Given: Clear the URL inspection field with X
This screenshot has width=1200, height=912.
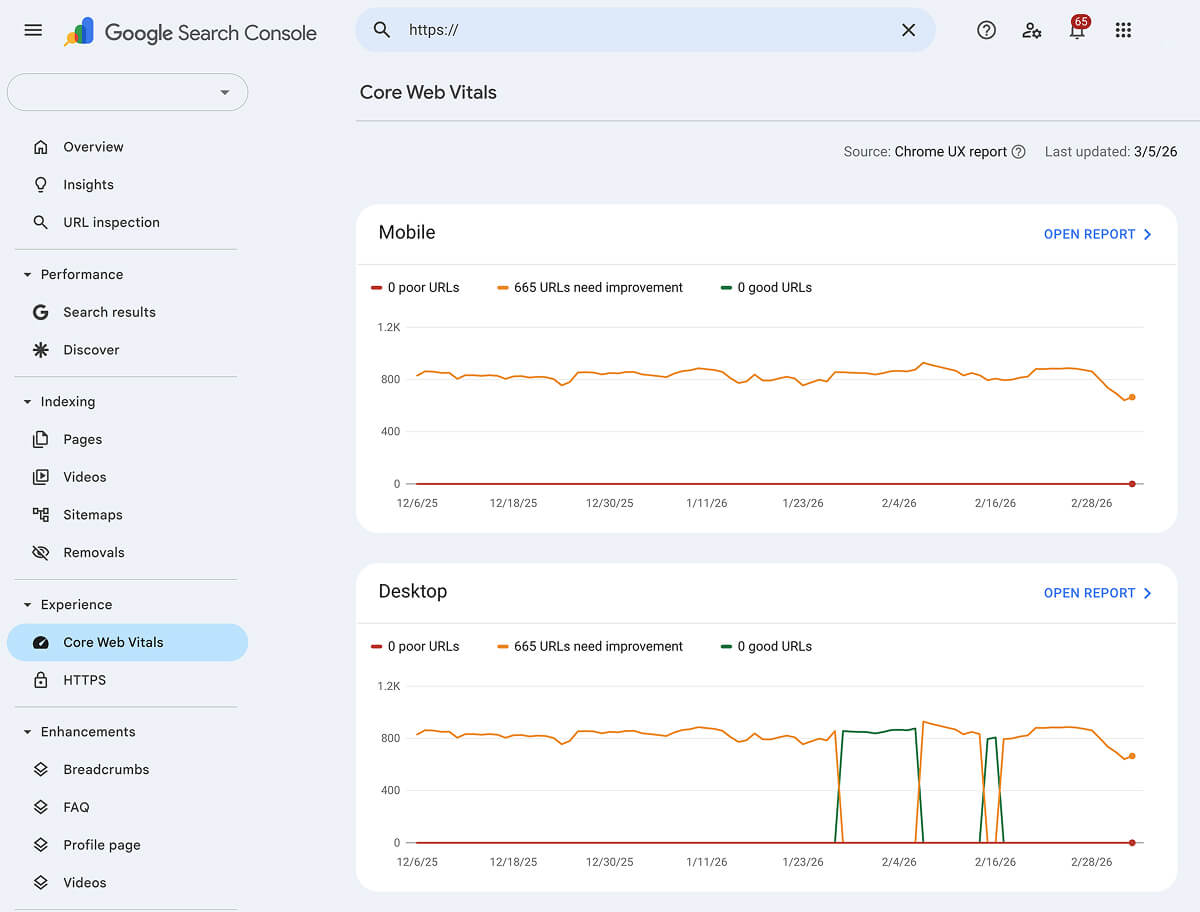Looking at the screenshot, I should [908, 30].
